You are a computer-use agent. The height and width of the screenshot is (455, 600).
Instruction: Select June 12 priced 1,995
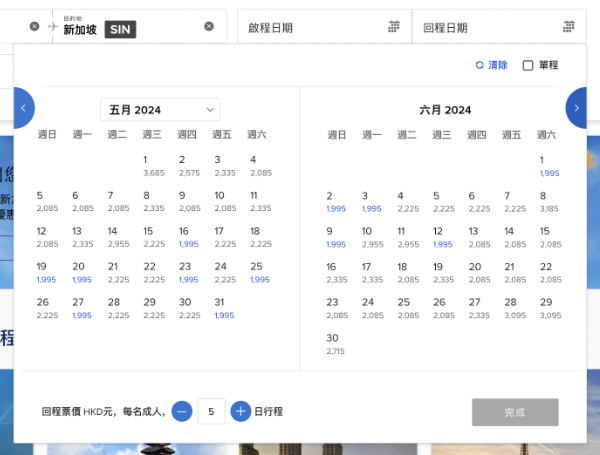pyautogui.click(x=443, y=238)
